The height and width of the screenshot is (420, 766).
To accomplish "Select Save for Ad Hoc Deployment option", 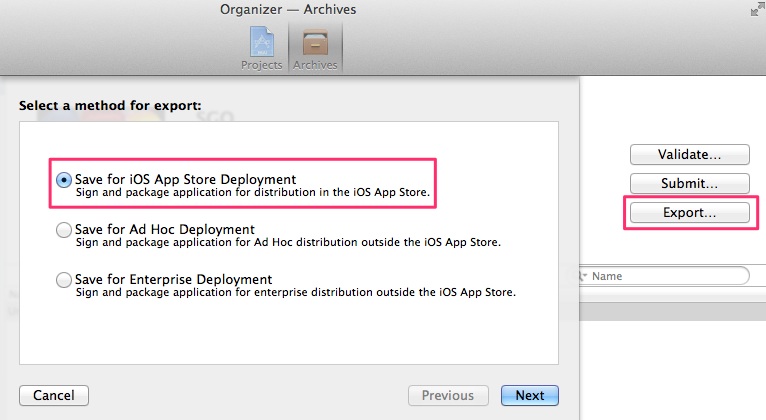I will pos(64,230).
